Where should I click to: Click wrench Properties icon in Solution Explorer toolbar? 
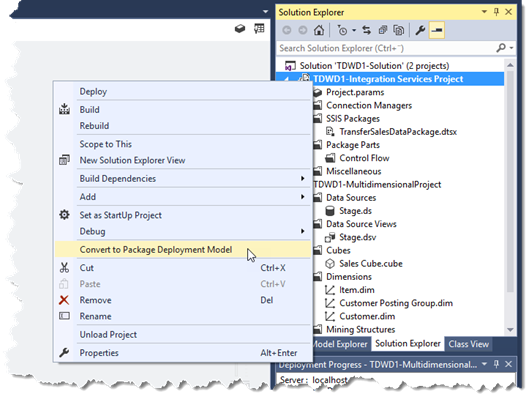420,30
